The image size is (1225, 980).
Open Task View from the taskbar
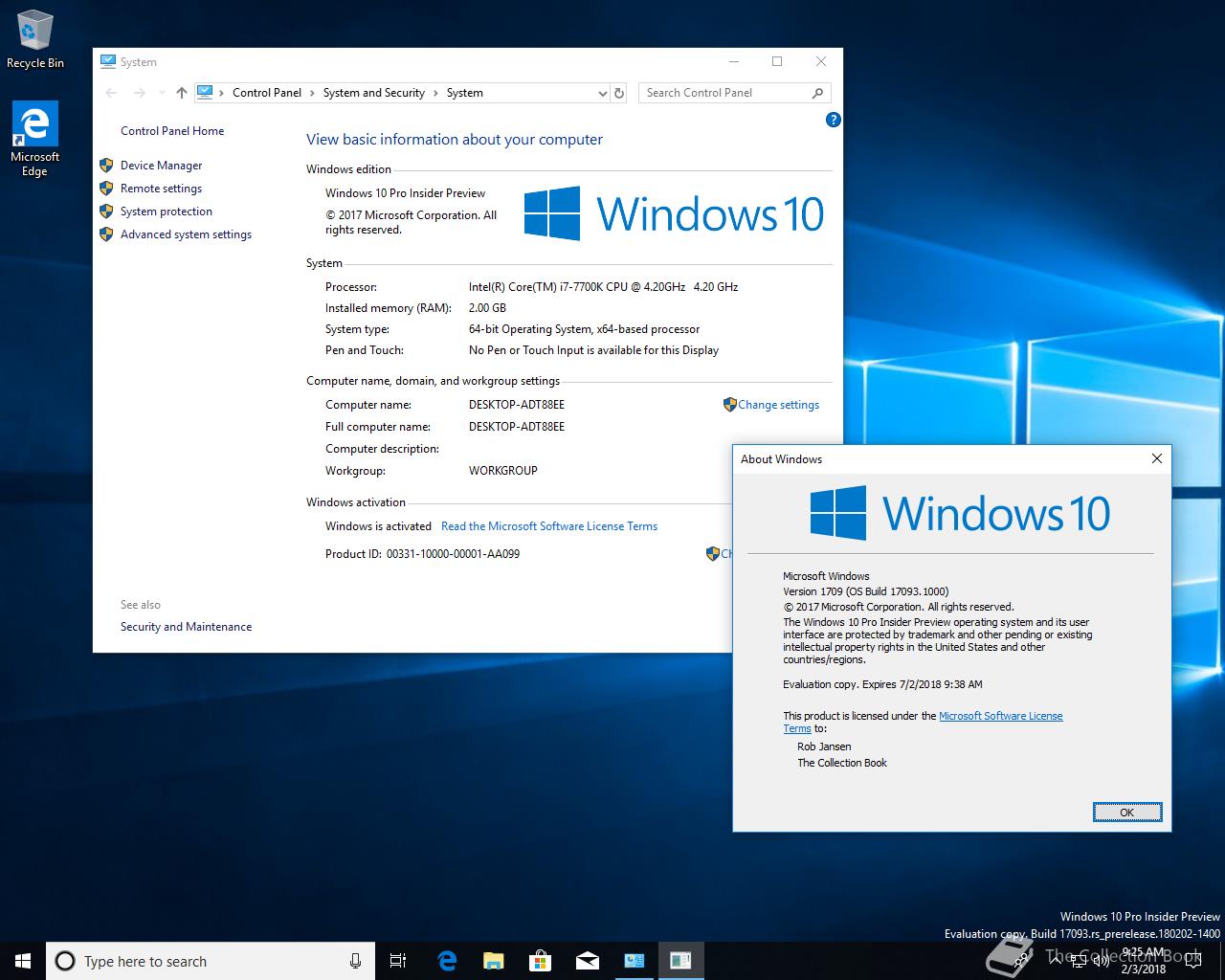pos(398,961)
